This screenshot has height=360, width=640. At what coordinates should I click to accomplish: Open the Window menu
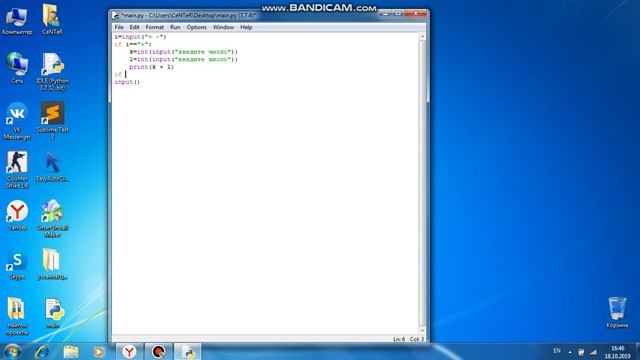(x=223, y=27)
